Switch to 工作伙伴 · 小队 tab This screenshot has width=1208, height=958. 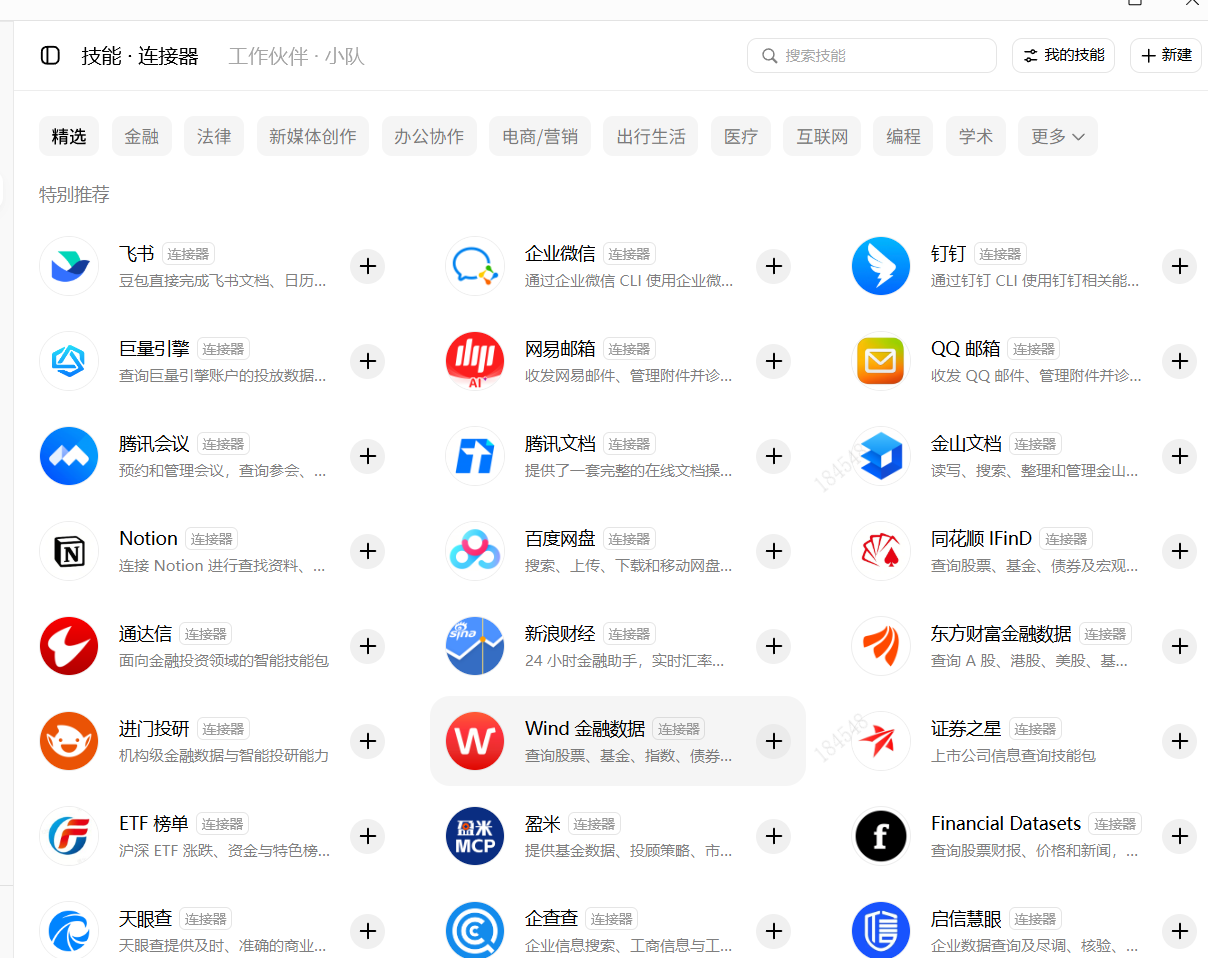tap(297, 56)
